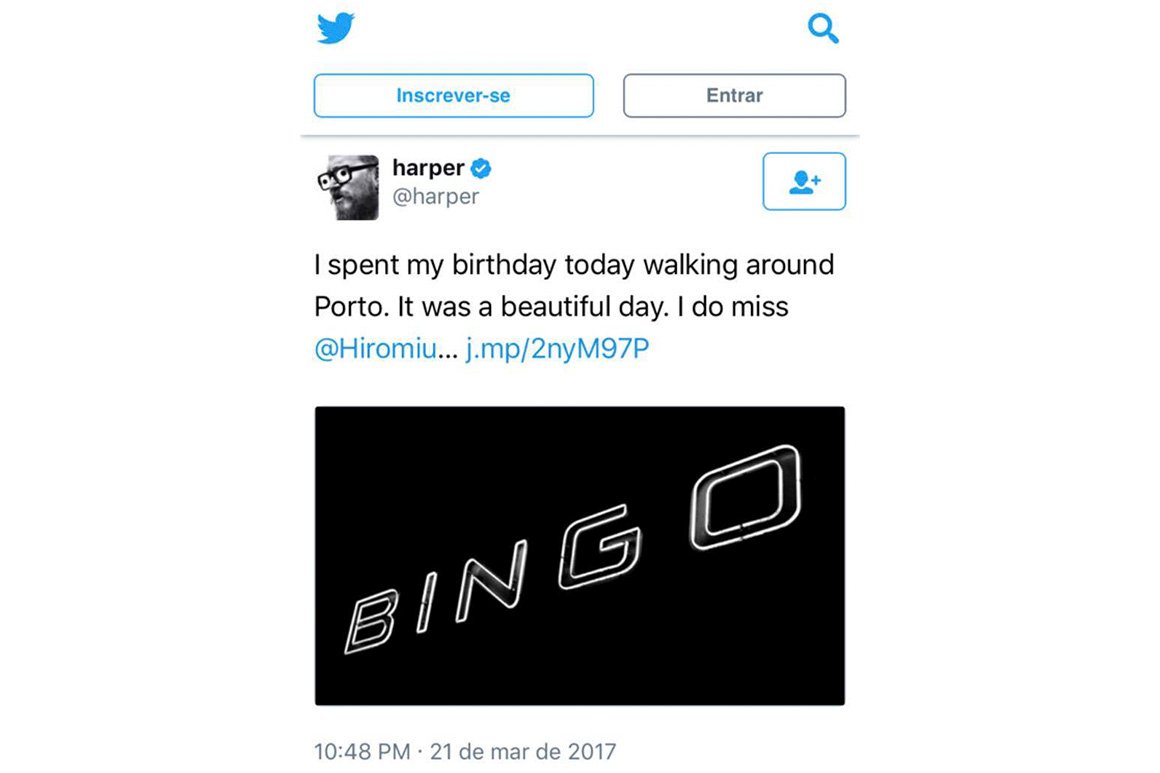The width and height of the screenshot is (1160, 773).
Task: Click the blue verified badge
Action: [x=481, y=168]
